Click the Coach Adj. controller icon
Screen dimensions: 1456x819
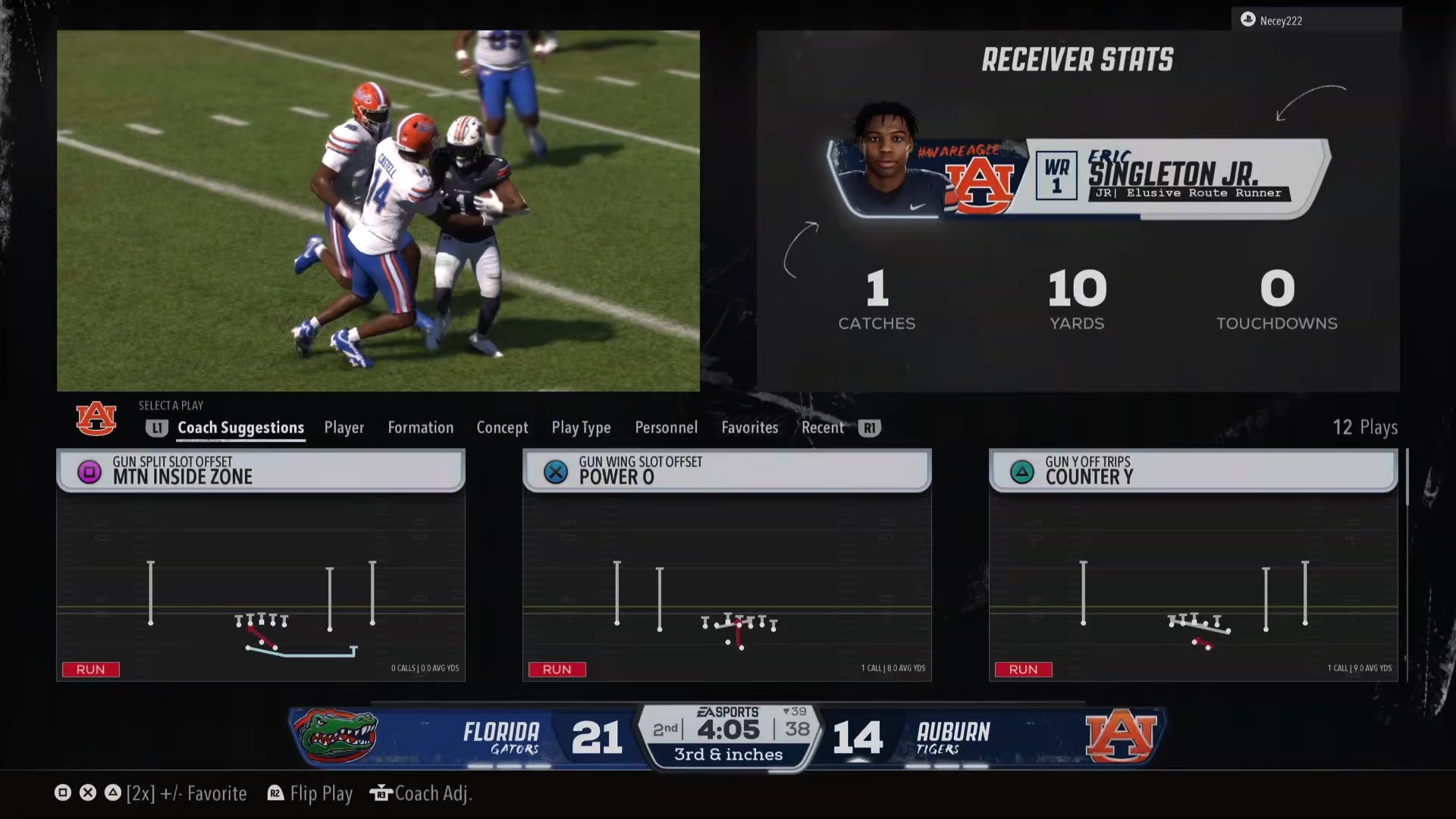coord(380,793)
